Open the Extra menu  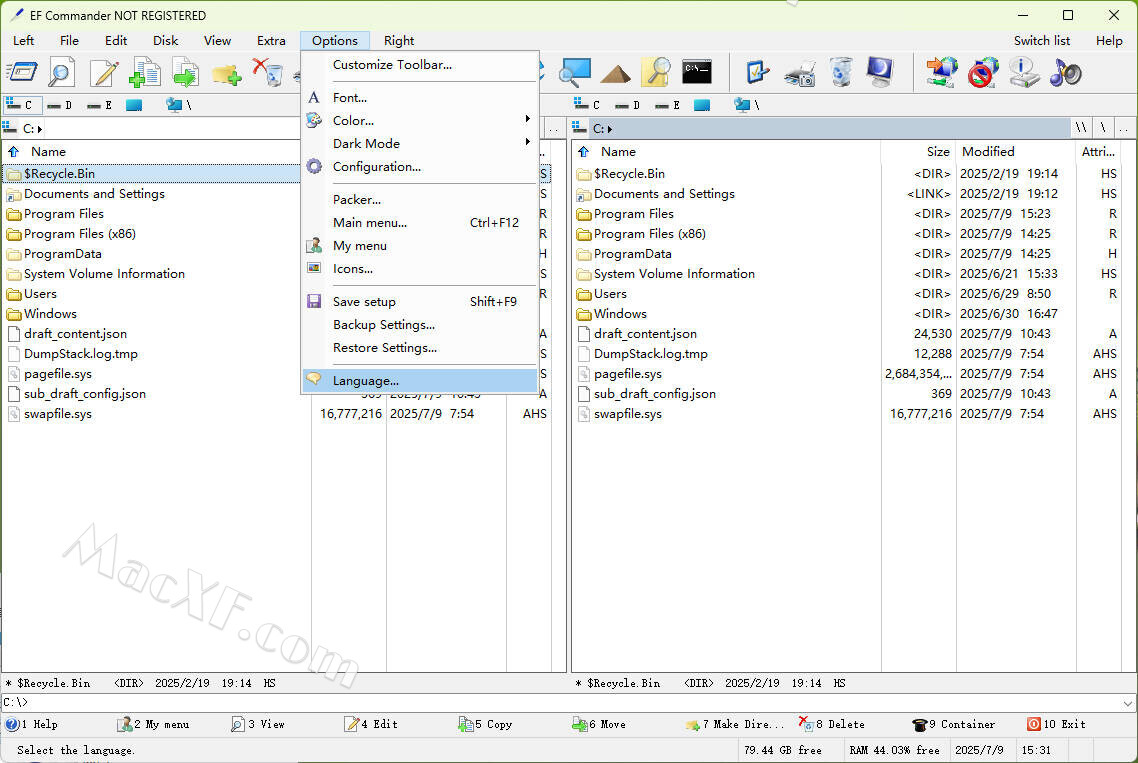pos(271,41)
